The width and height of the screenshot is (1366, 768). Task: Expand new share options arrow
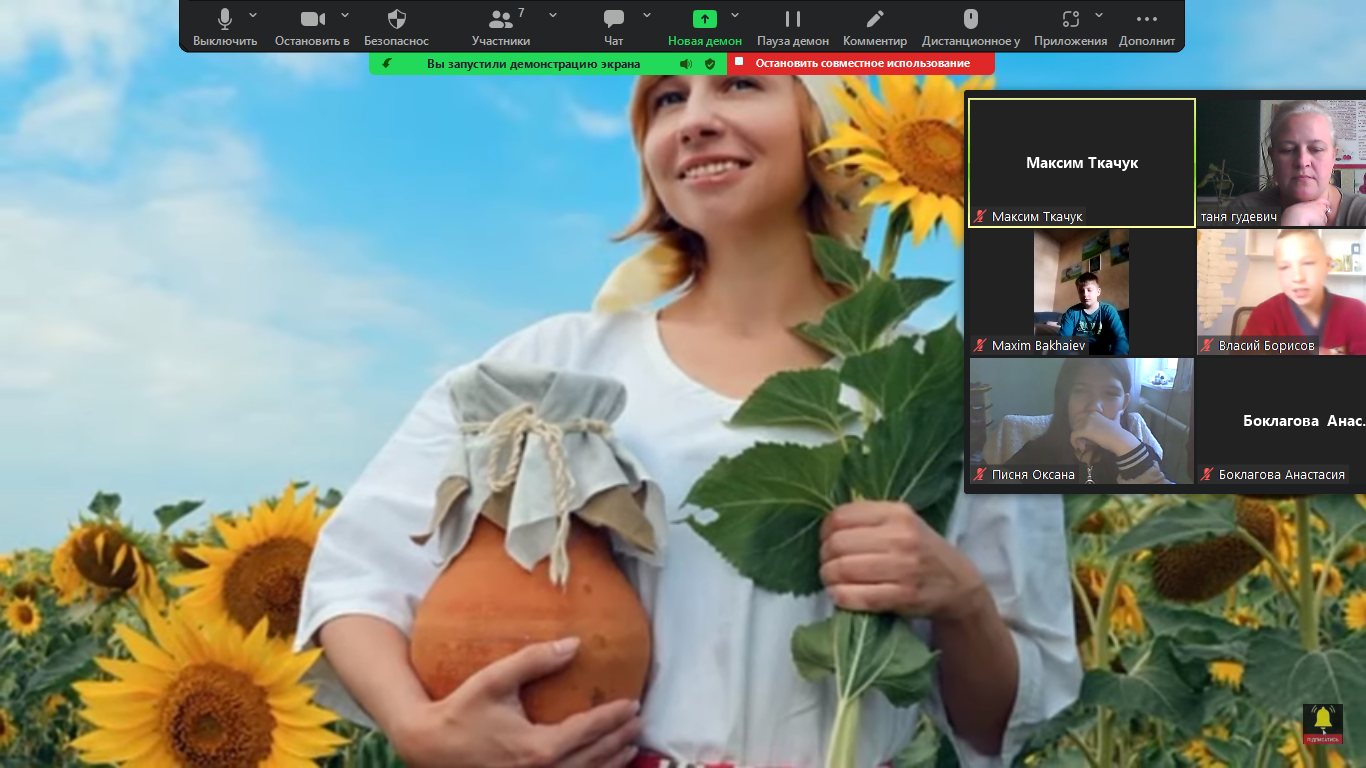[735, 15]
